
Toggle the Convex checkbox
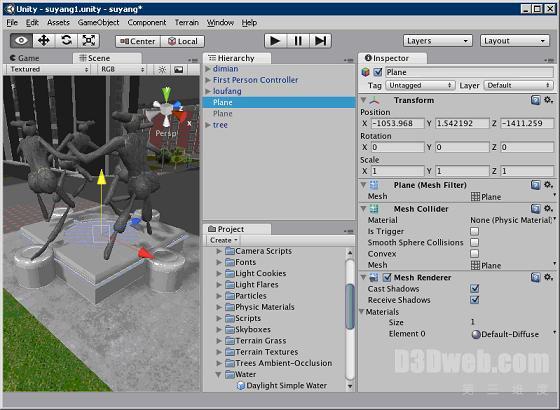(x=474, y=254)
